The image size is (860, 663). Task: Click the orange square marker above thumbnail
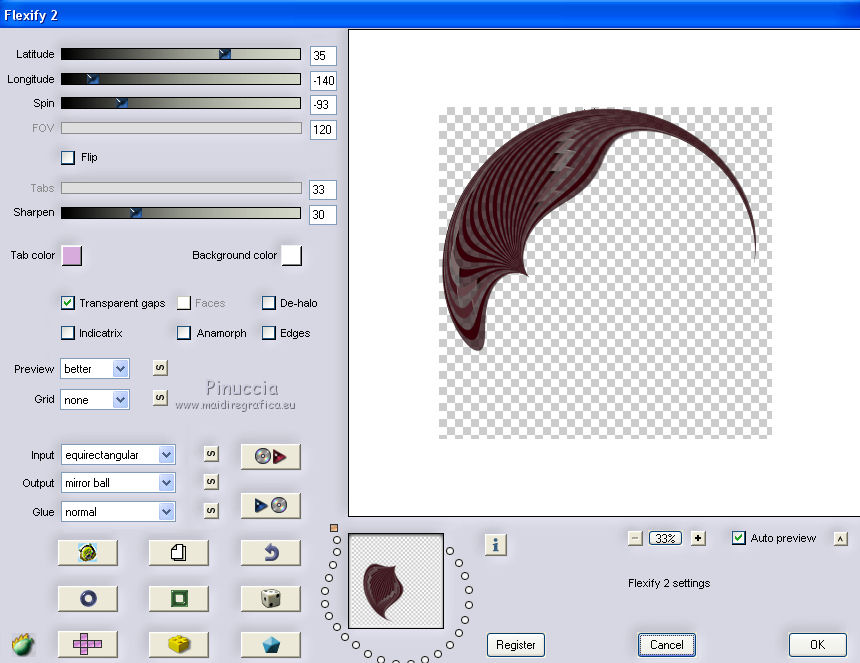tap(334, 528)
